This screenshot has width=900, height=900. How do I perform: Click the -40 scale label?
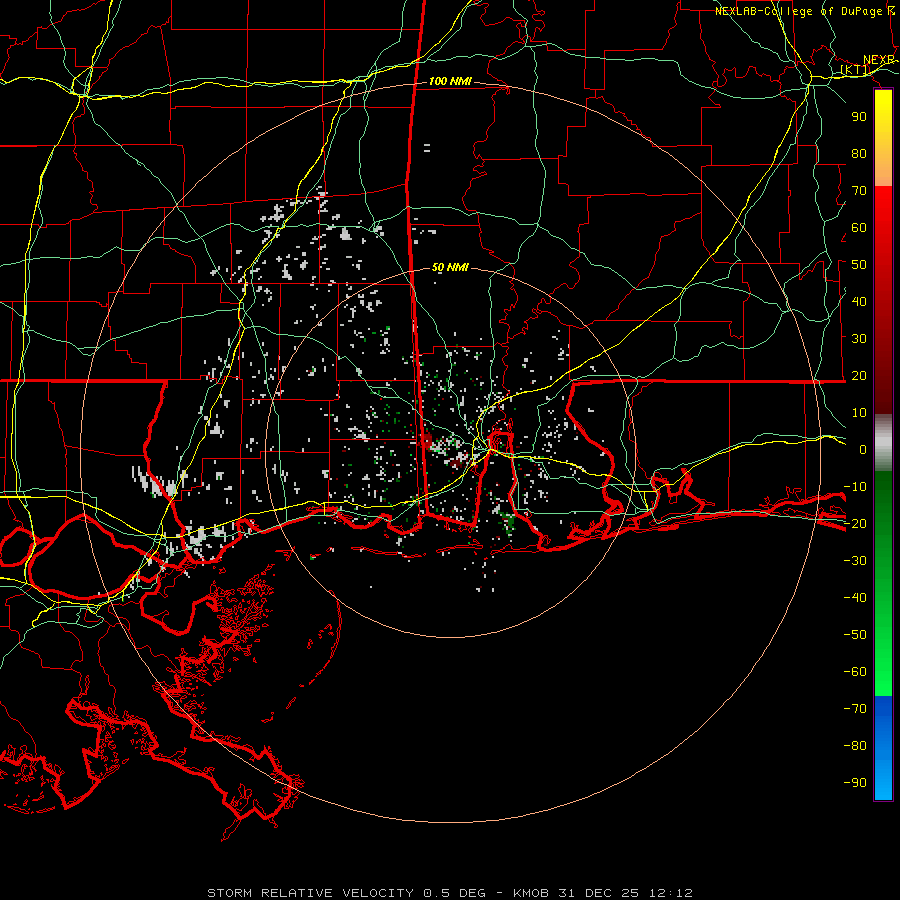pos(855,598)
